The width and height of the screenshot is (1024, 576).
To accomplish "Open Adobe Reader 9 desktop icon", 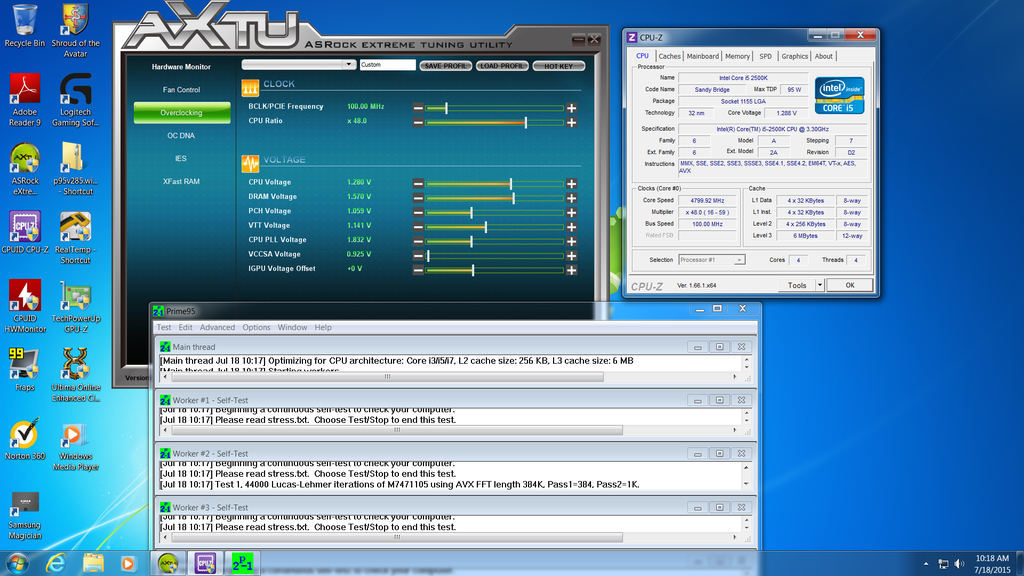I will pyautogui.click(x=25, y=99).
